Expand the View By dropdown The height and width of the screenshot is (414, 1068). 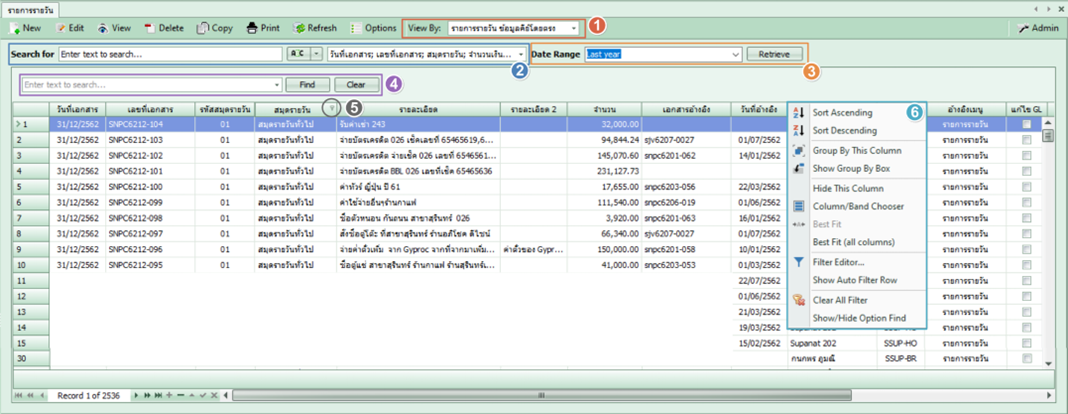[574, 28]
